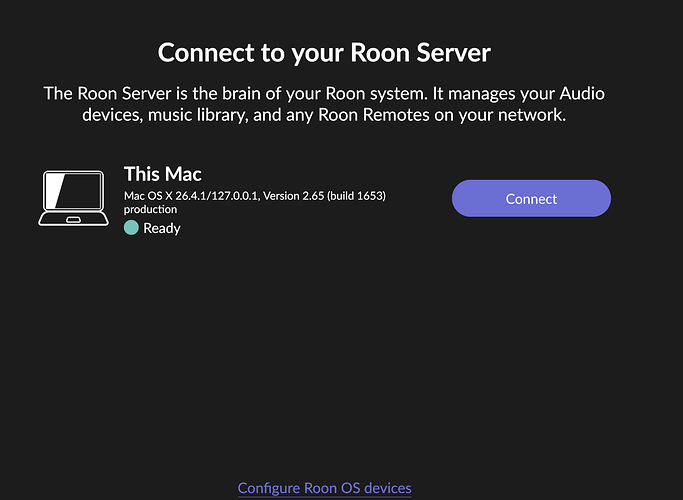Click the "Ready" status text
This screenshot has width=683, height=500.
point(162,228)
